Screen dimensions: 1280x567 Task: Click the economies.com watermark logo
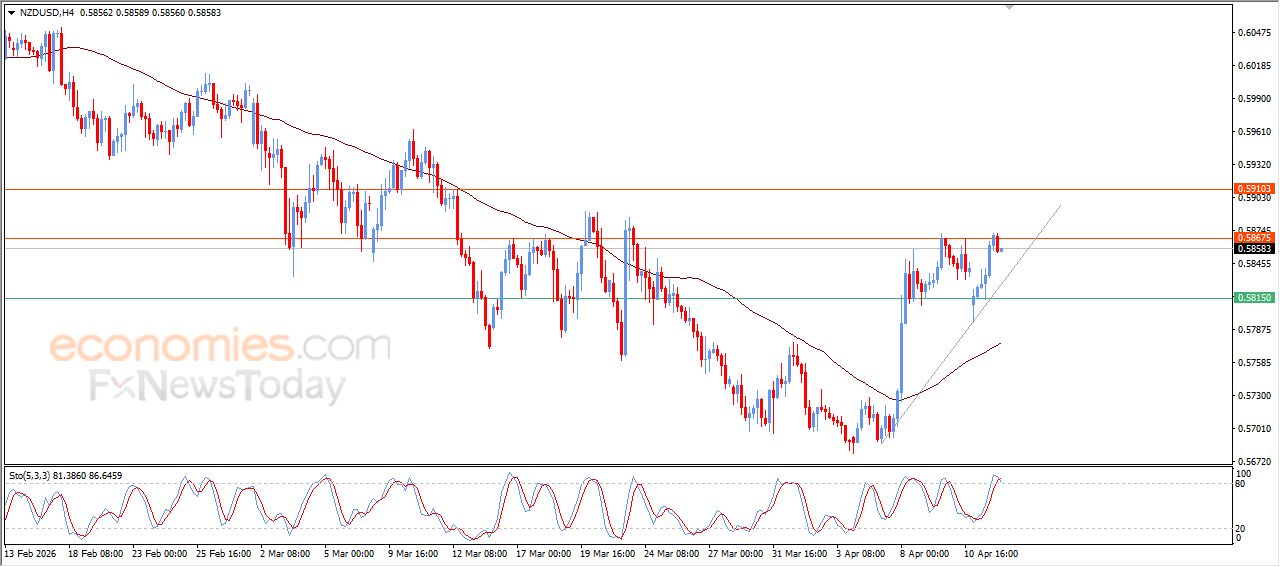pos(219,347)
